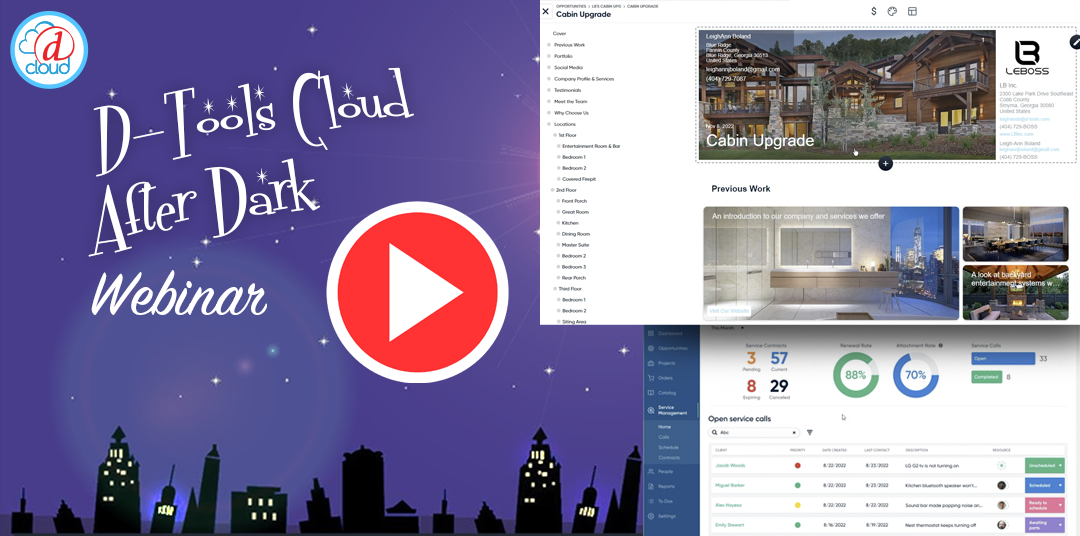Select Portfolio in the outline

coord(563,56)
